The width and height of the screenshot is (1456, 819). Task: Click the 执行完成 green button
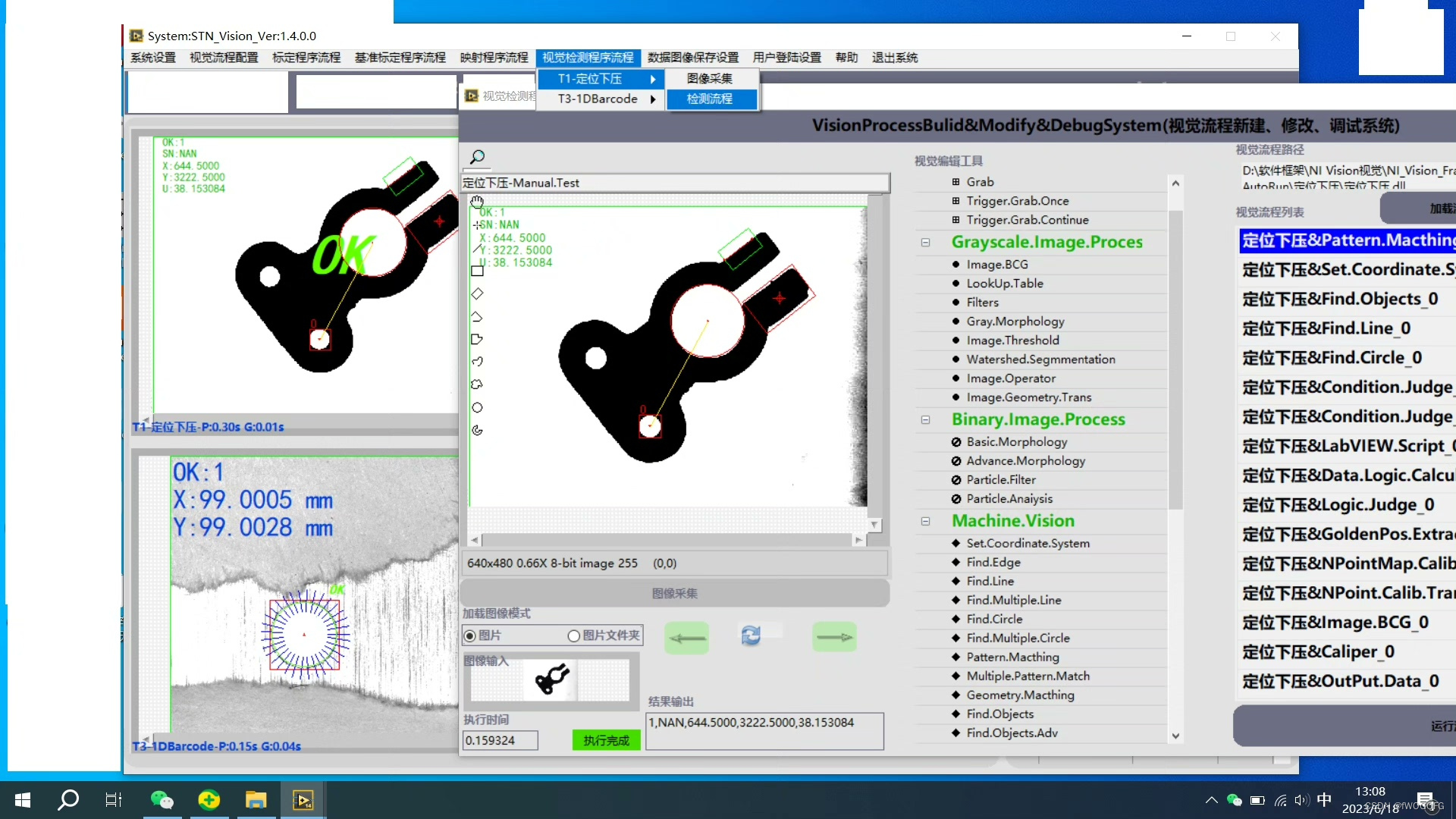(607, 741)
